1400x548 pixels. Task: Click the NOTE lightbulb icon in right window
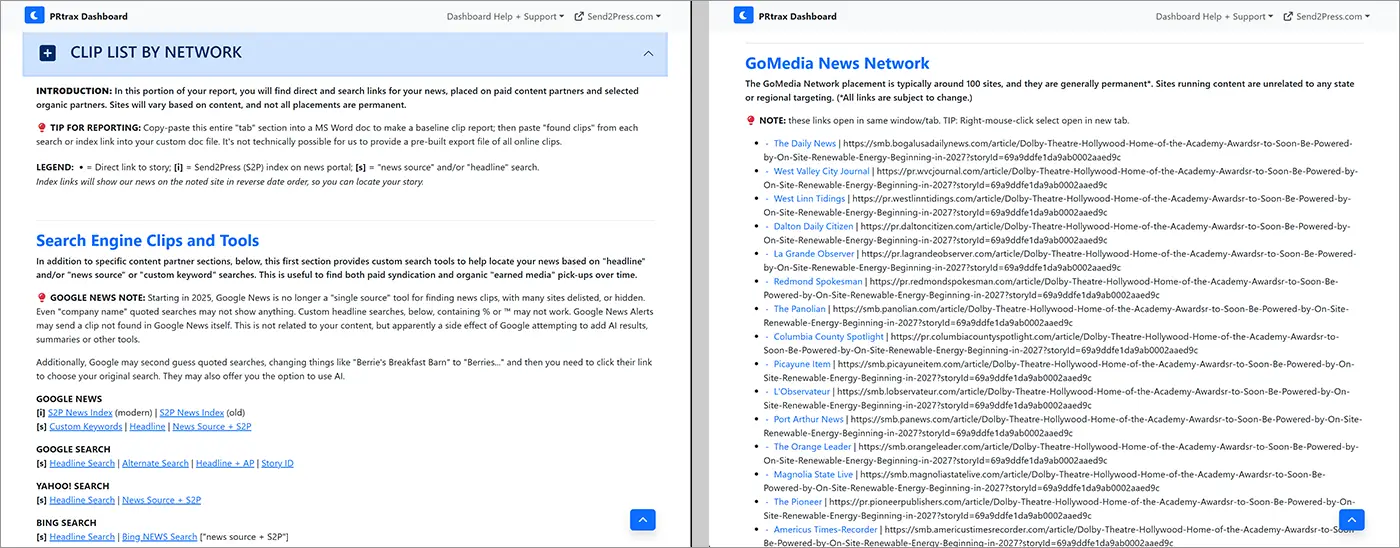750,121
